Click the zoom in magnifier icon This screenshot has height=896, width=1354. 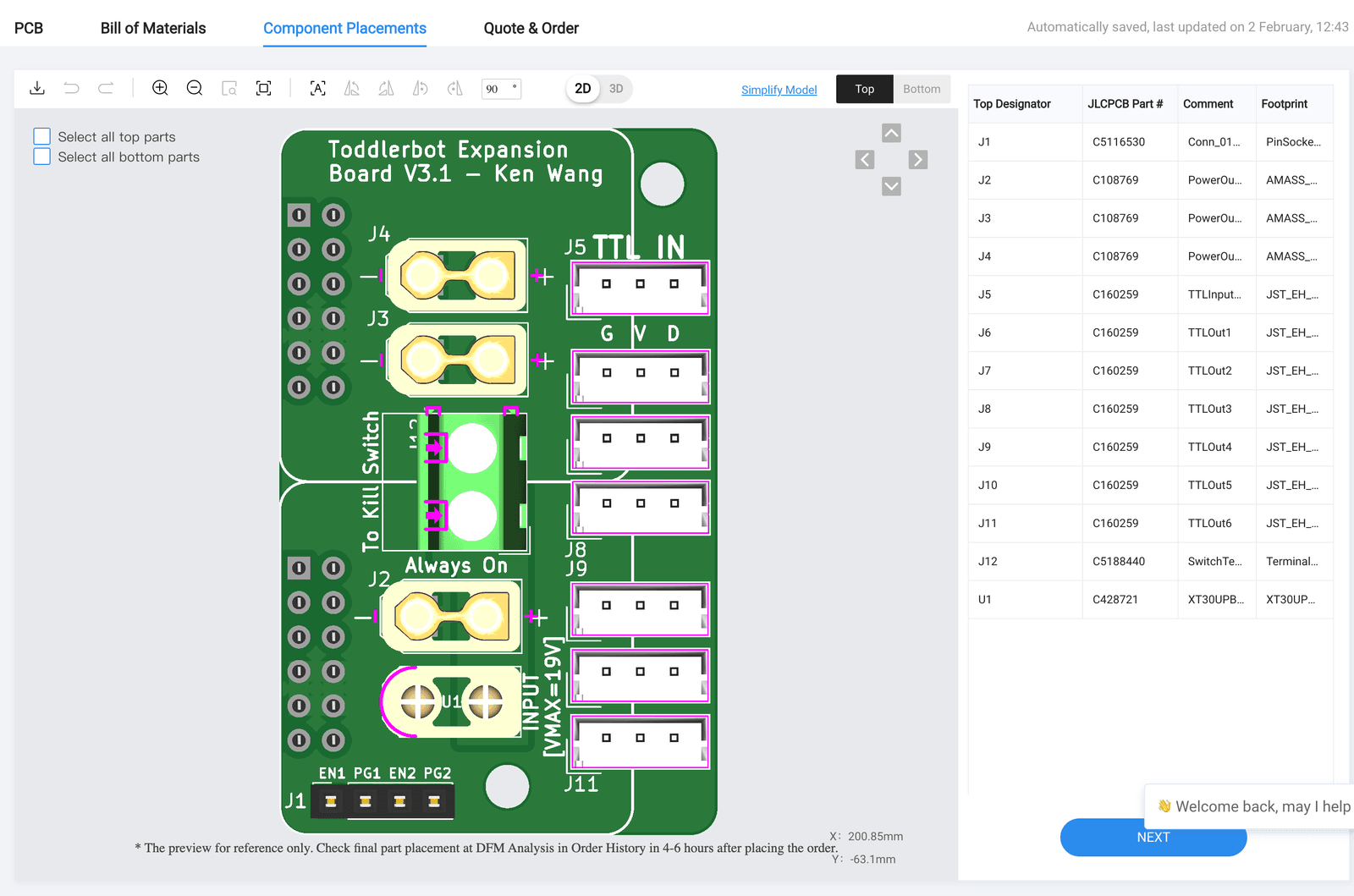tap(160, 88)
